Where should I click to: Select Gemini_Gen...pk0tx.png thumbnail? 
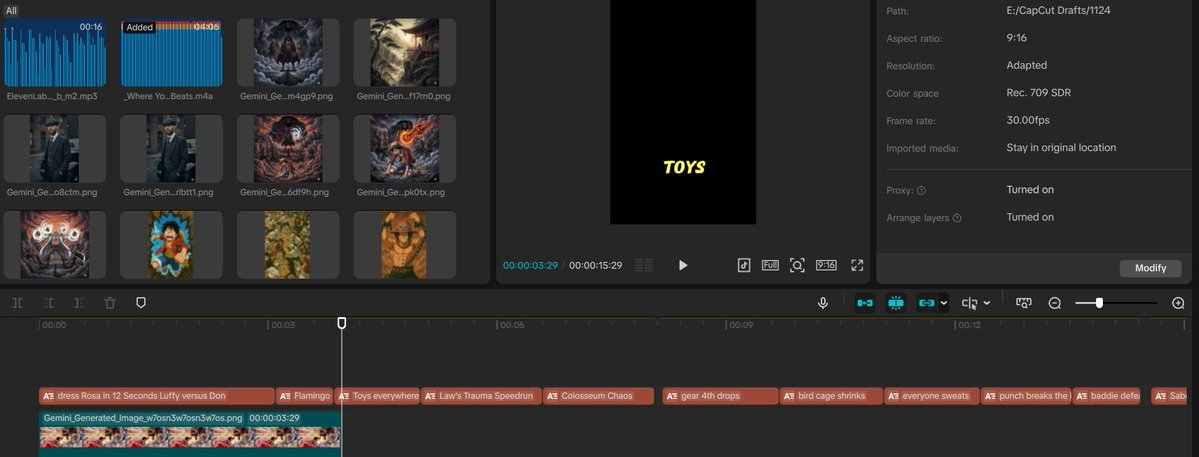tap(405, 149)
